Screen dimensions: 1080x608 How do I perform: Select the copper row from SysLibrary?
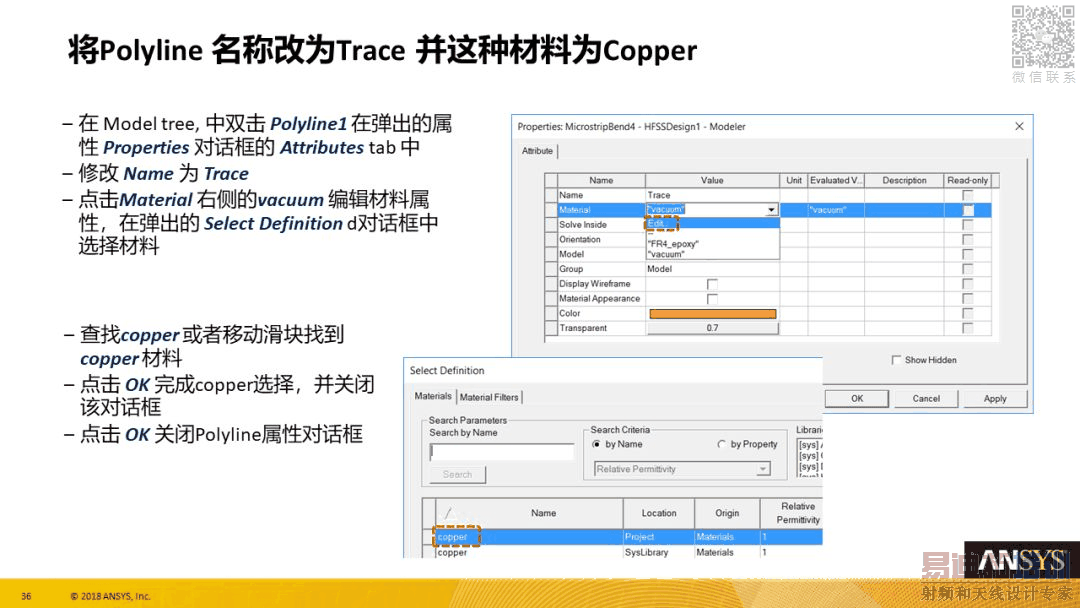click(628, 552)
